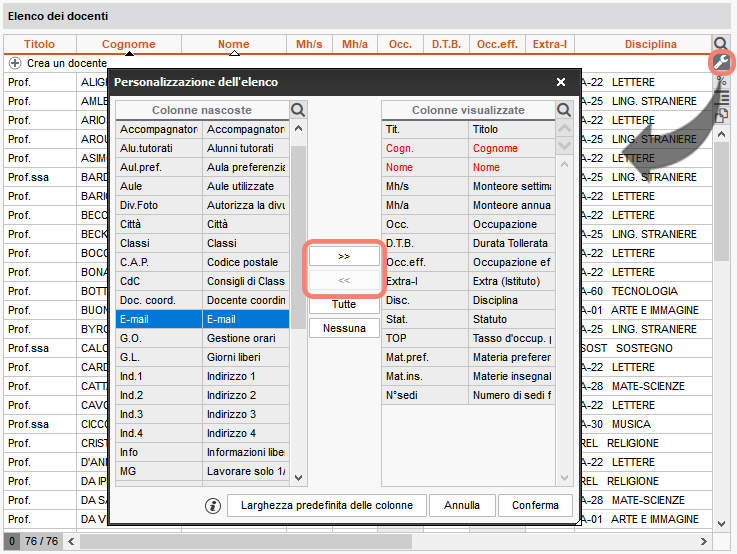Image resolution: width=737 pixels, height=554 pixels.
Task: Sort by the Occ. column header
Action: click(400, 44)
